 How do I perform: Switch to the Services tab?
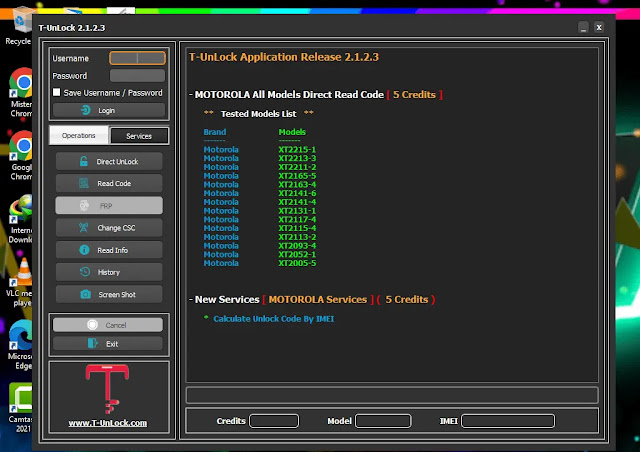coord(139,136)
